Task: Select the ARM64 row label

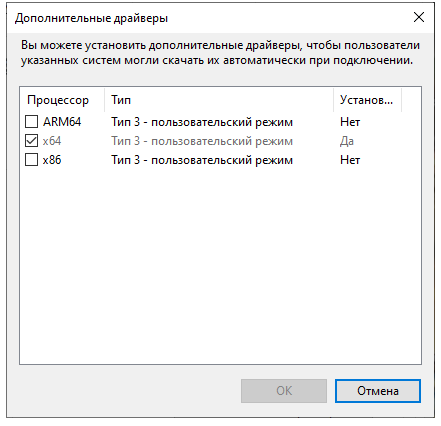Action: click(62, 122)
